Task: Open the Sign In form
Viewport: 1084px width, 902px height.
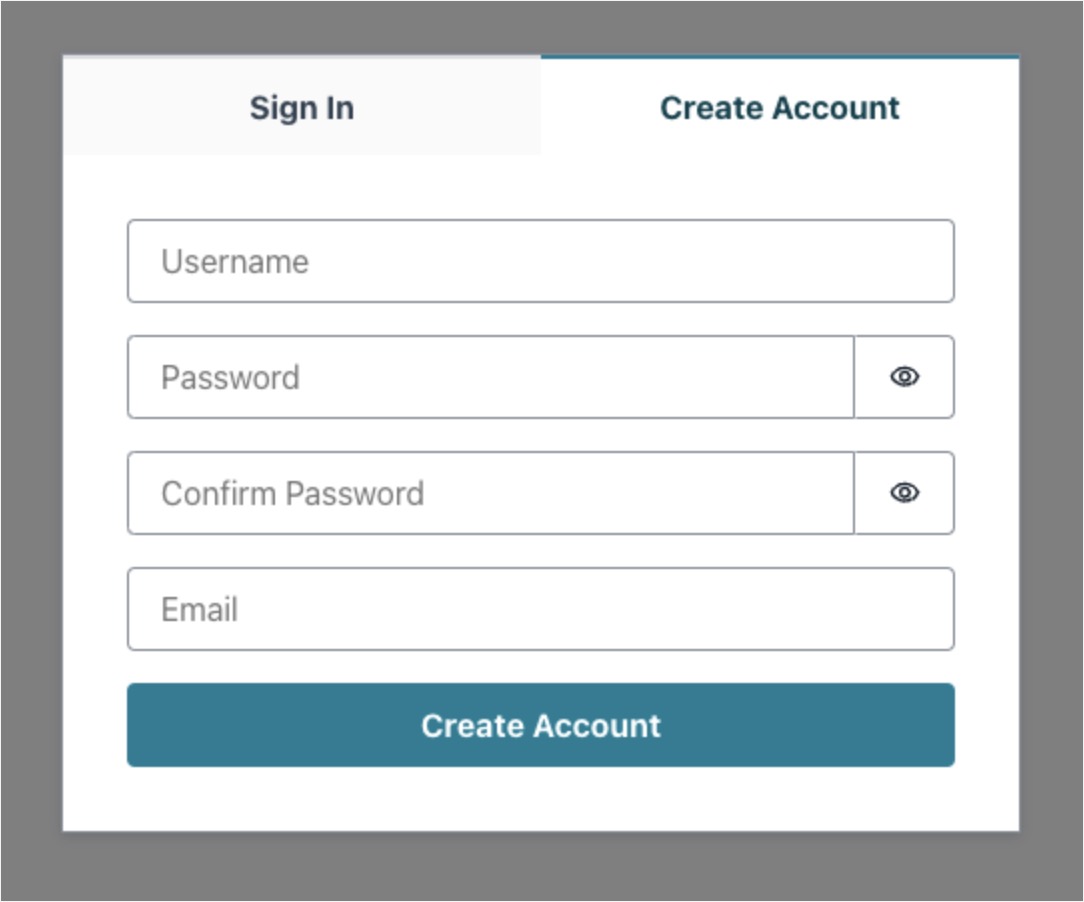Action: (301, 107)
